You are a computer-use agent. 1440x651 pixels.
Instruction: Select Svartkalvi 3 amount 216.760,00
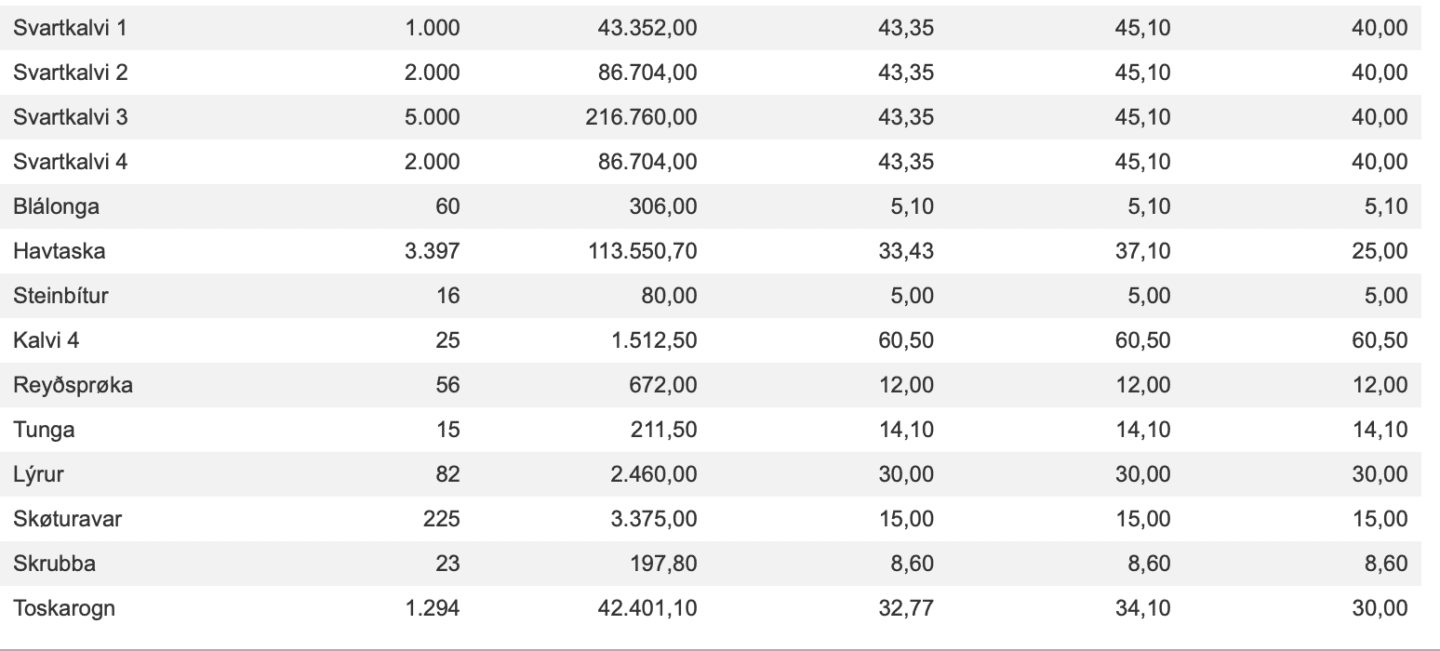point(641,117)
